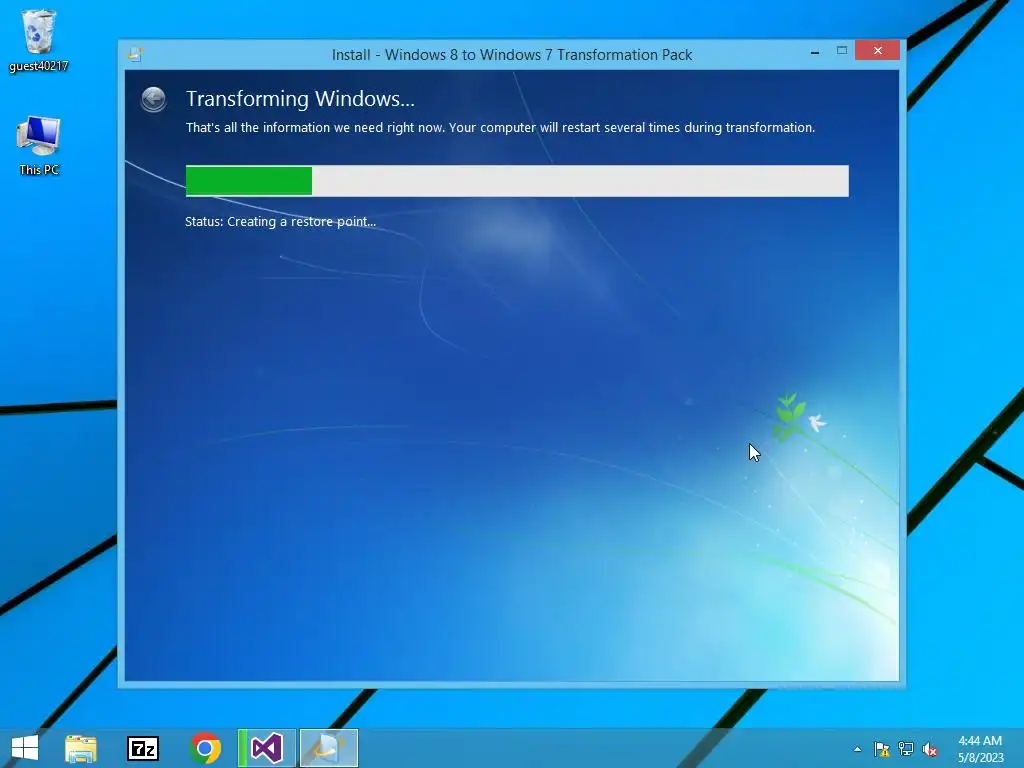Click the restart information sentence in the installer

click(x=500, y=127)
